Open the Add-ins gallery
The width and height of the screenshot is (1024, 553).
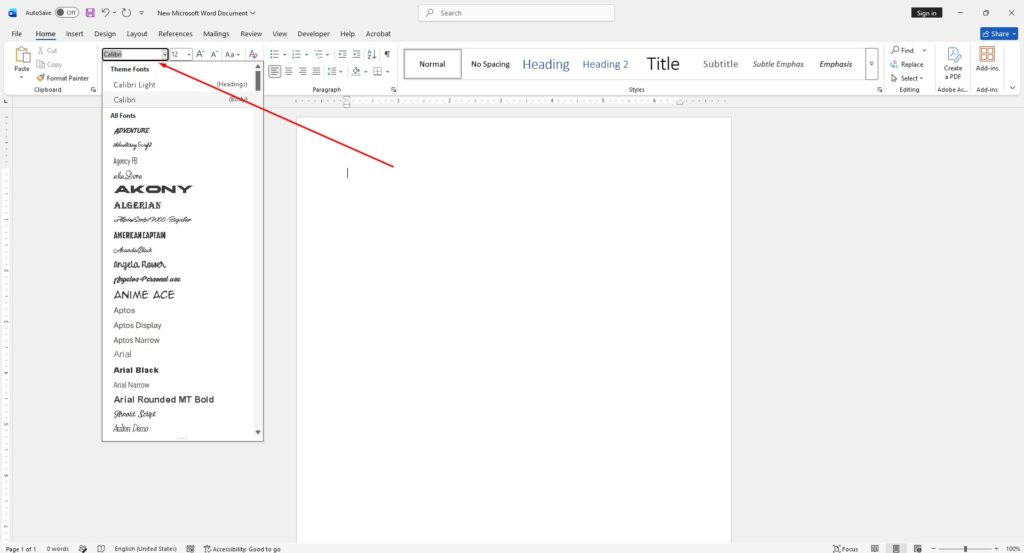click(987, 59)
